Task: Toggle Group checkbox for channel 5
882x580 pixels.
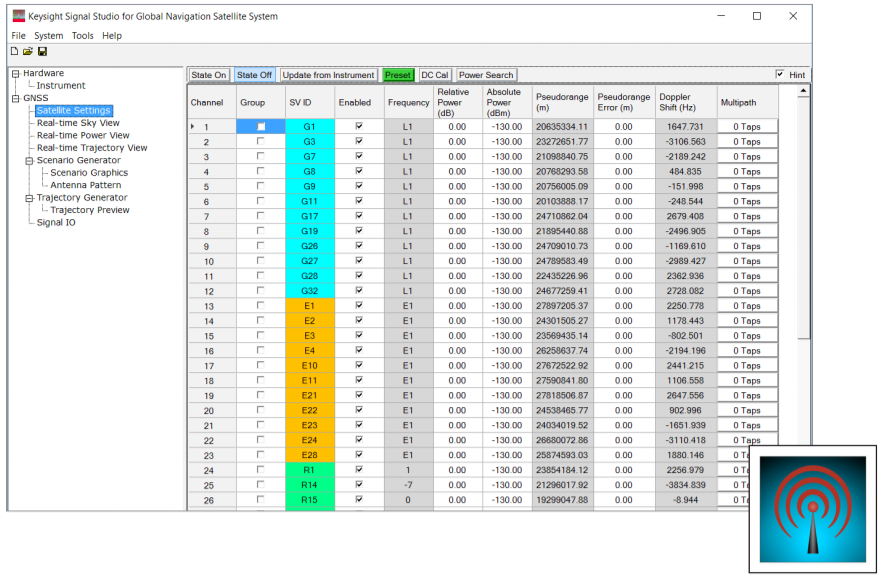Action: (260, 186)
